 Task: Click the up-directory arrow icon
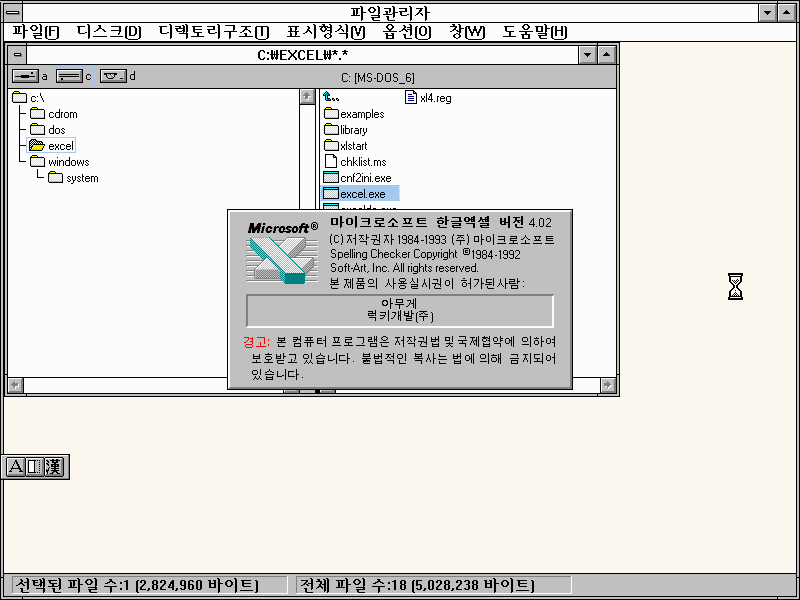tap(331, 97)
